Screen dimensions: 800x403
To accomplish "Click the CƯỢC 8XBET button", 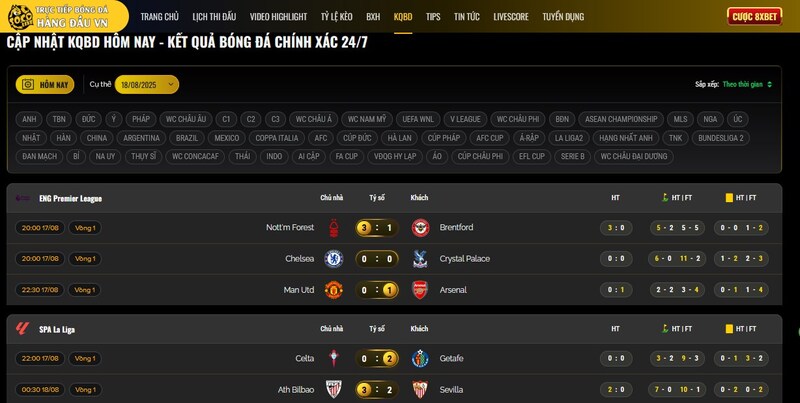I will pos(754,17).
